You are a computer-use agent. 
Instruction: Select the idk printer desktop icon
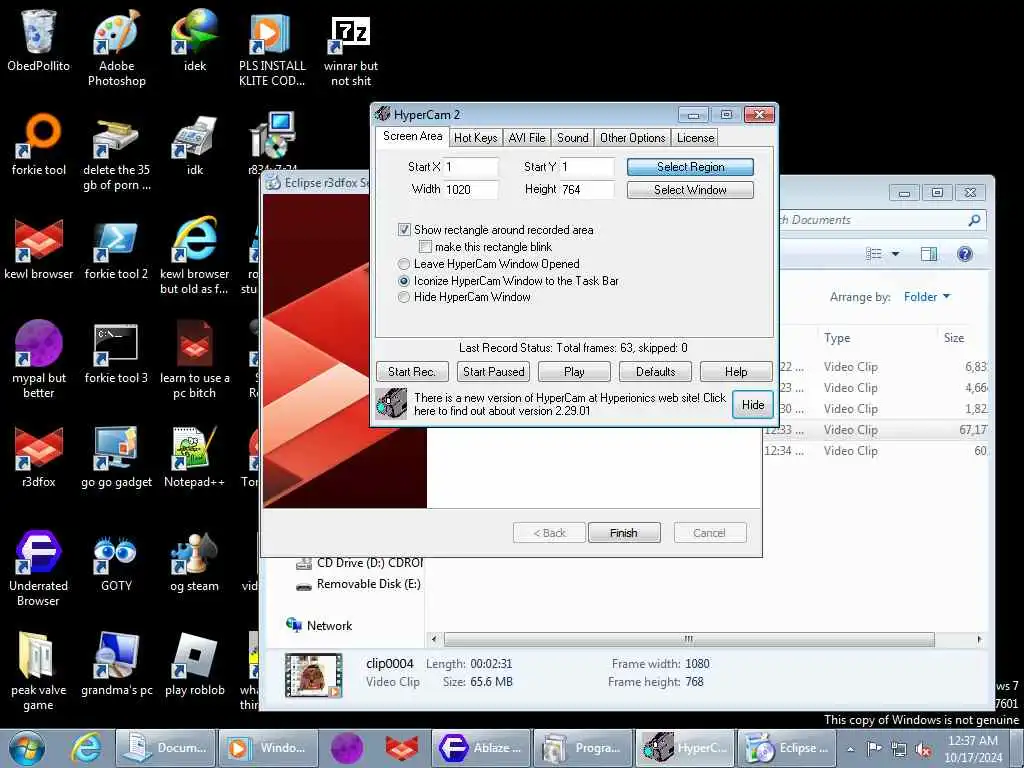pos(195,145)
